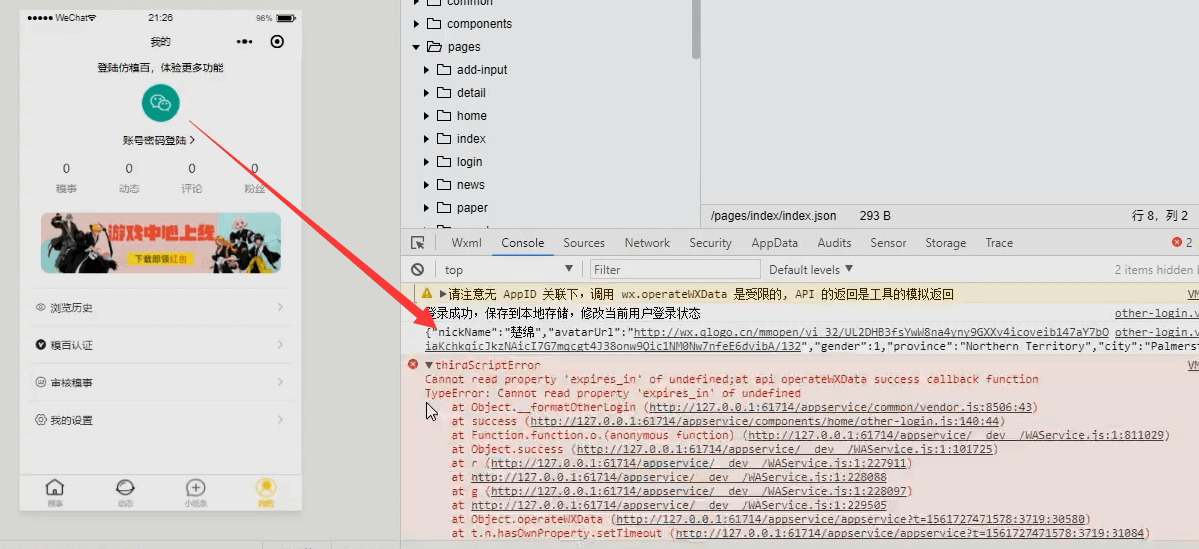
Task: Open the Trace tab
Action: coord(999,242)
